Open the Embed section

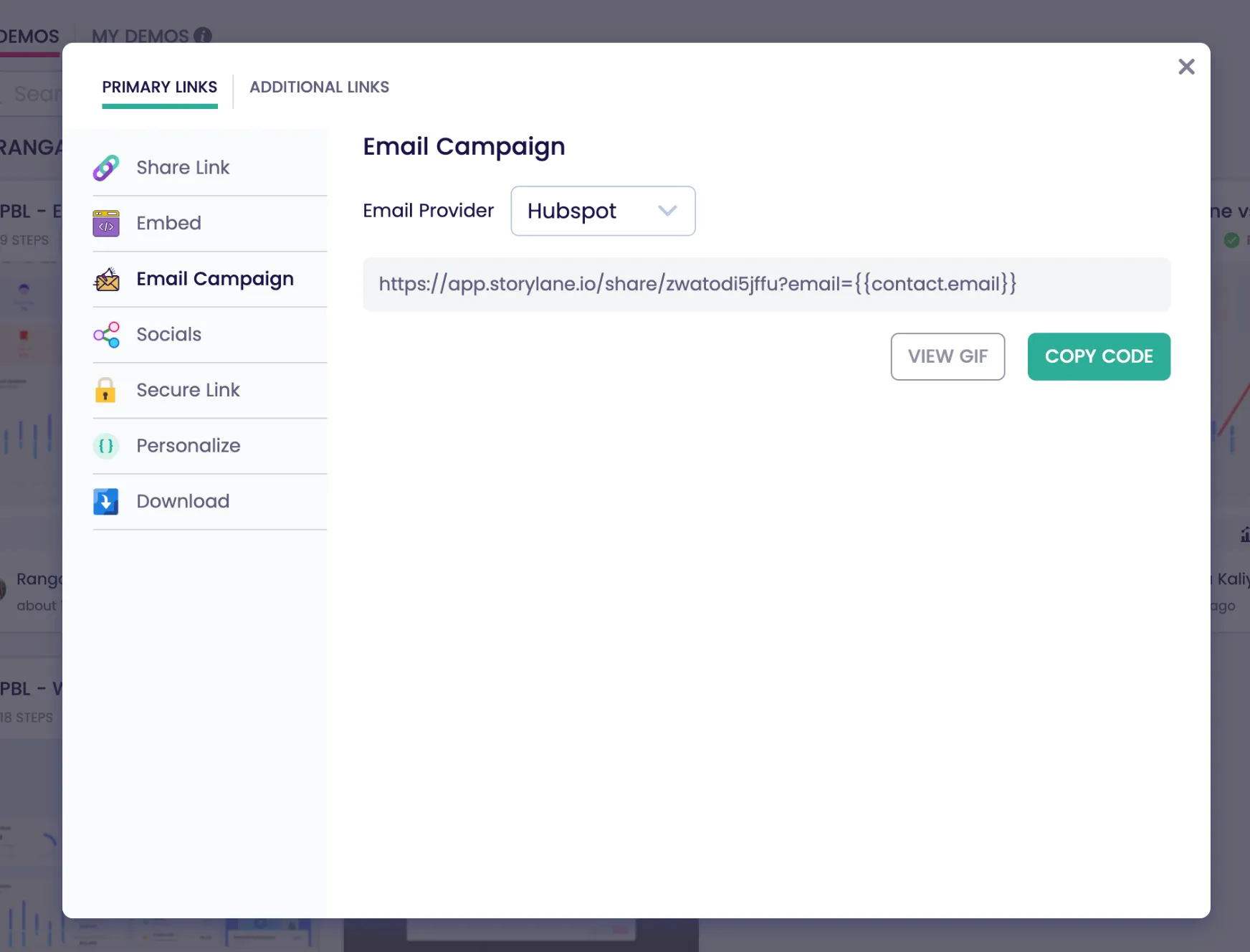[210, 224]
